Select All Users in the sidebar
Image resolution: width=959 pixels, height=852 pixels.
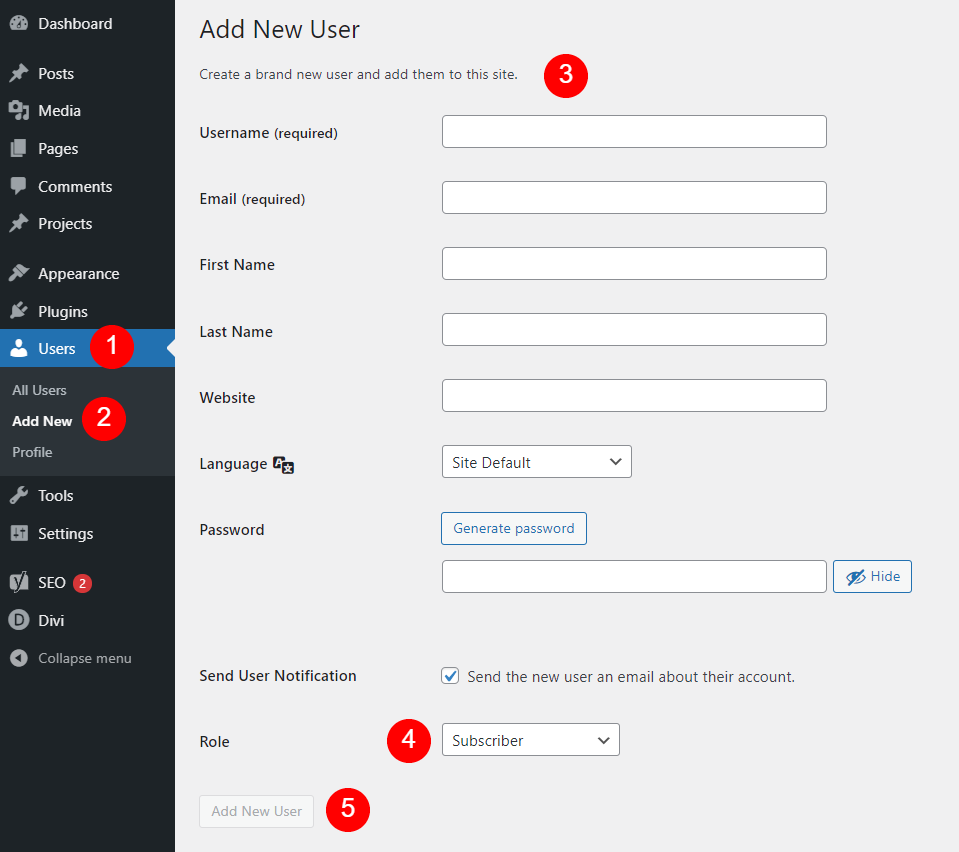[x=38, y=390]
